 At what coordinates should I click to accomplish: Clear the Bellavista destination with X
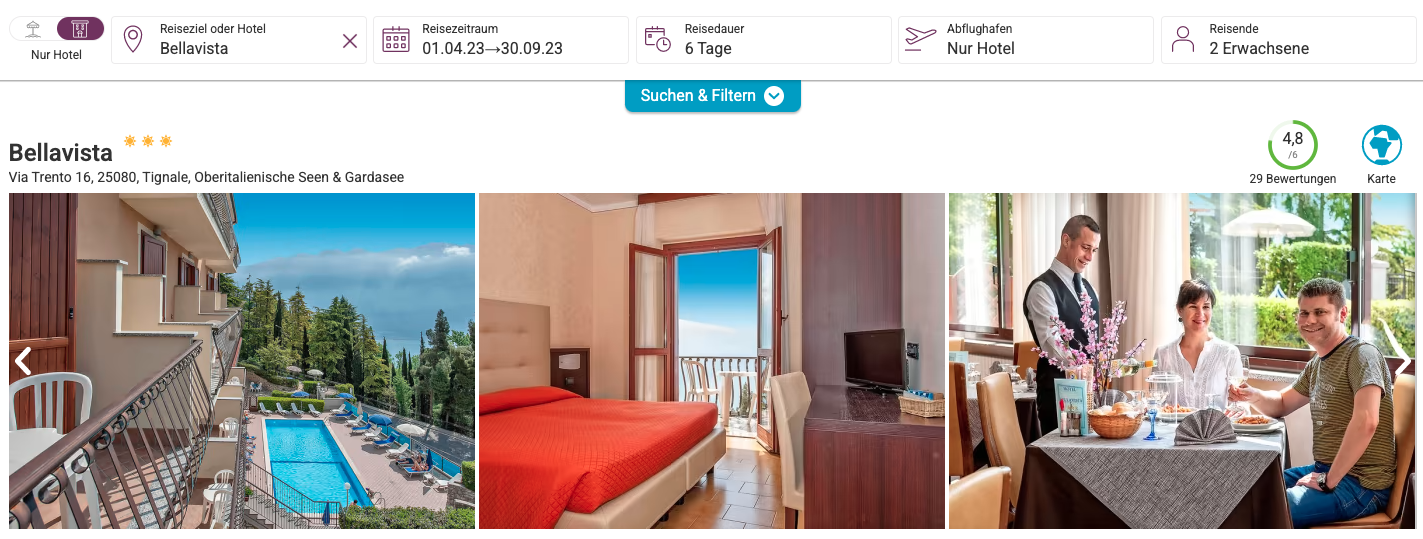click(350, 41)
